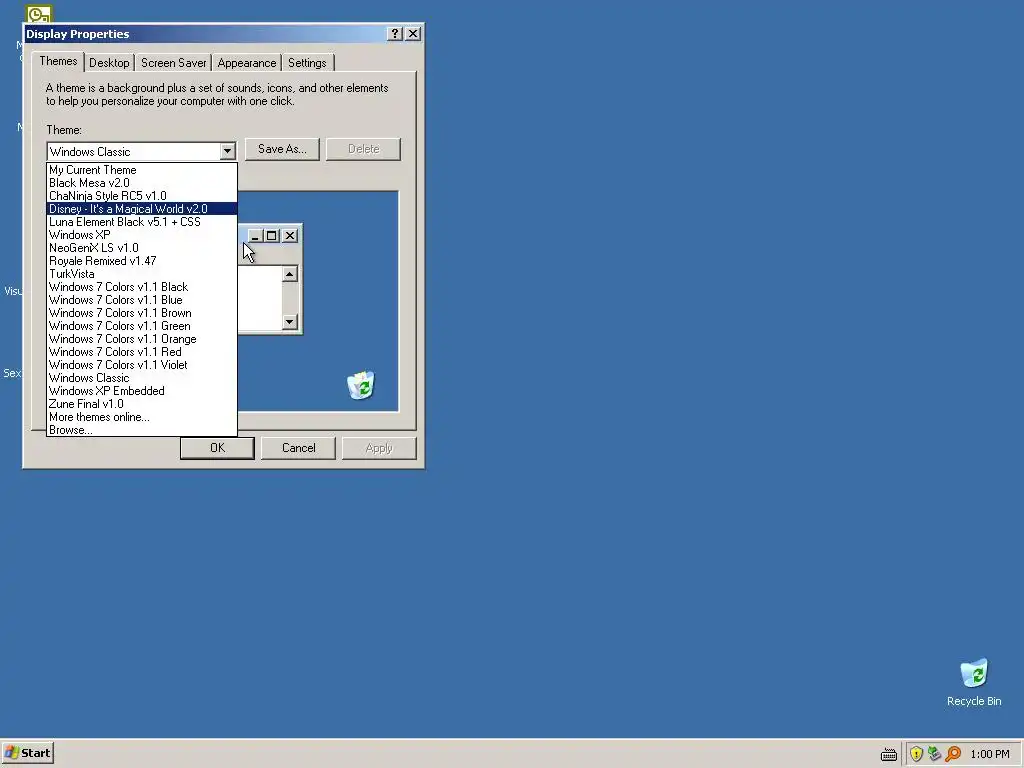Click the Apply button

point(379,448)
